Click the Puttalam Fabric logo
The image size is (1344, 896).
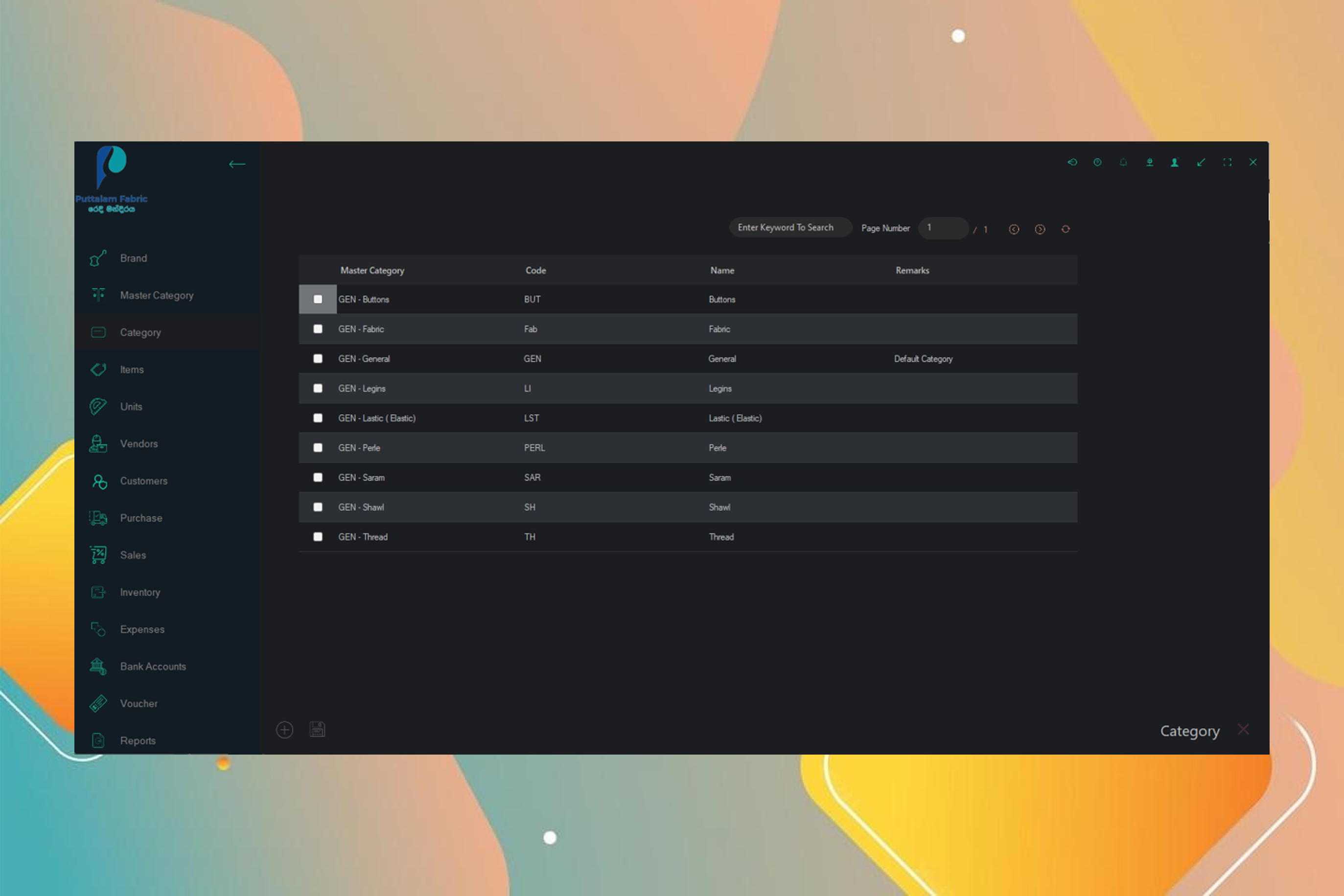click(112, 179)
